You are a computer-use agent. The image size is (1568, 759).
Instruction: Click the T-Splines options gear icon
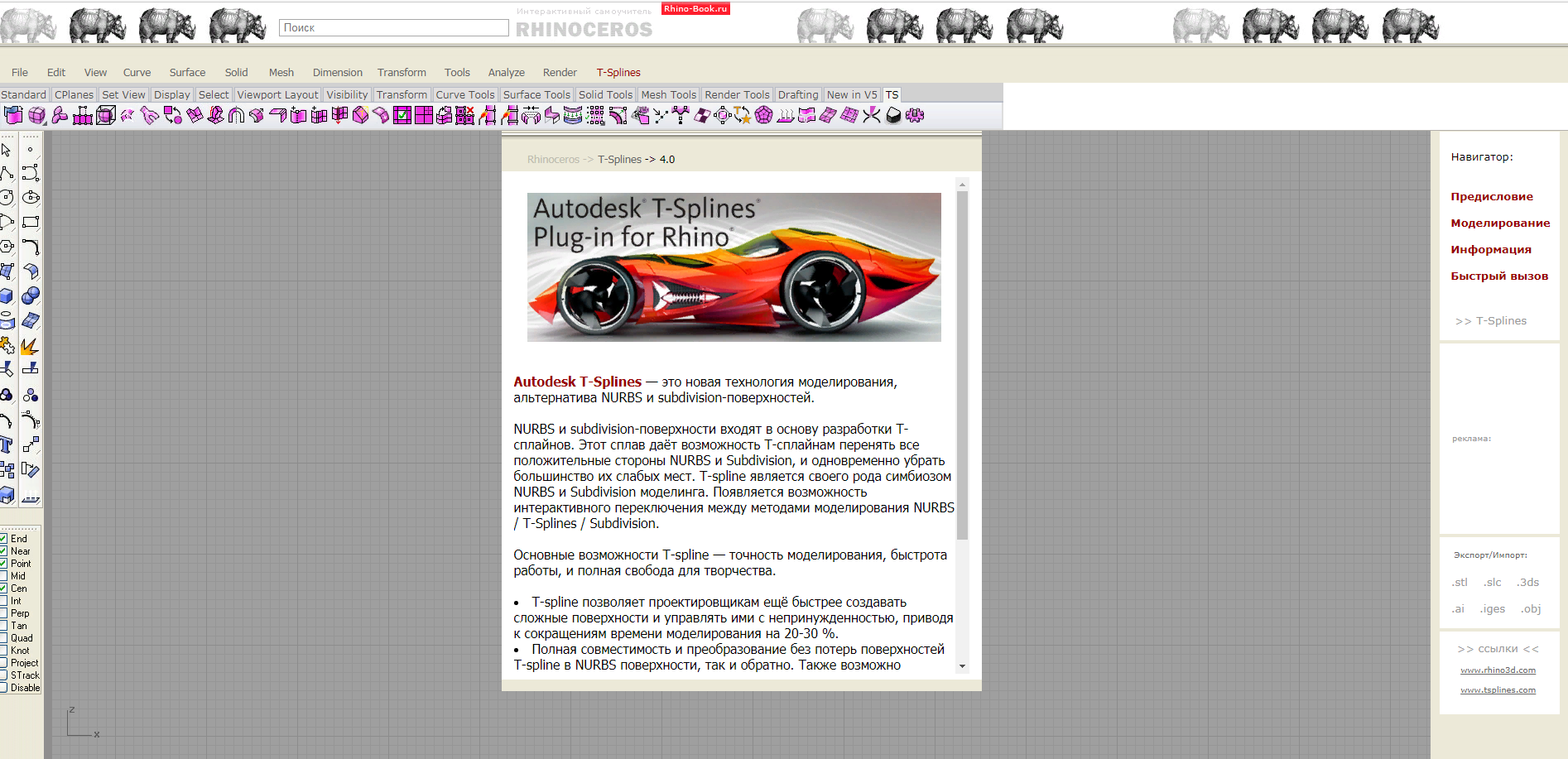point(914,116)
